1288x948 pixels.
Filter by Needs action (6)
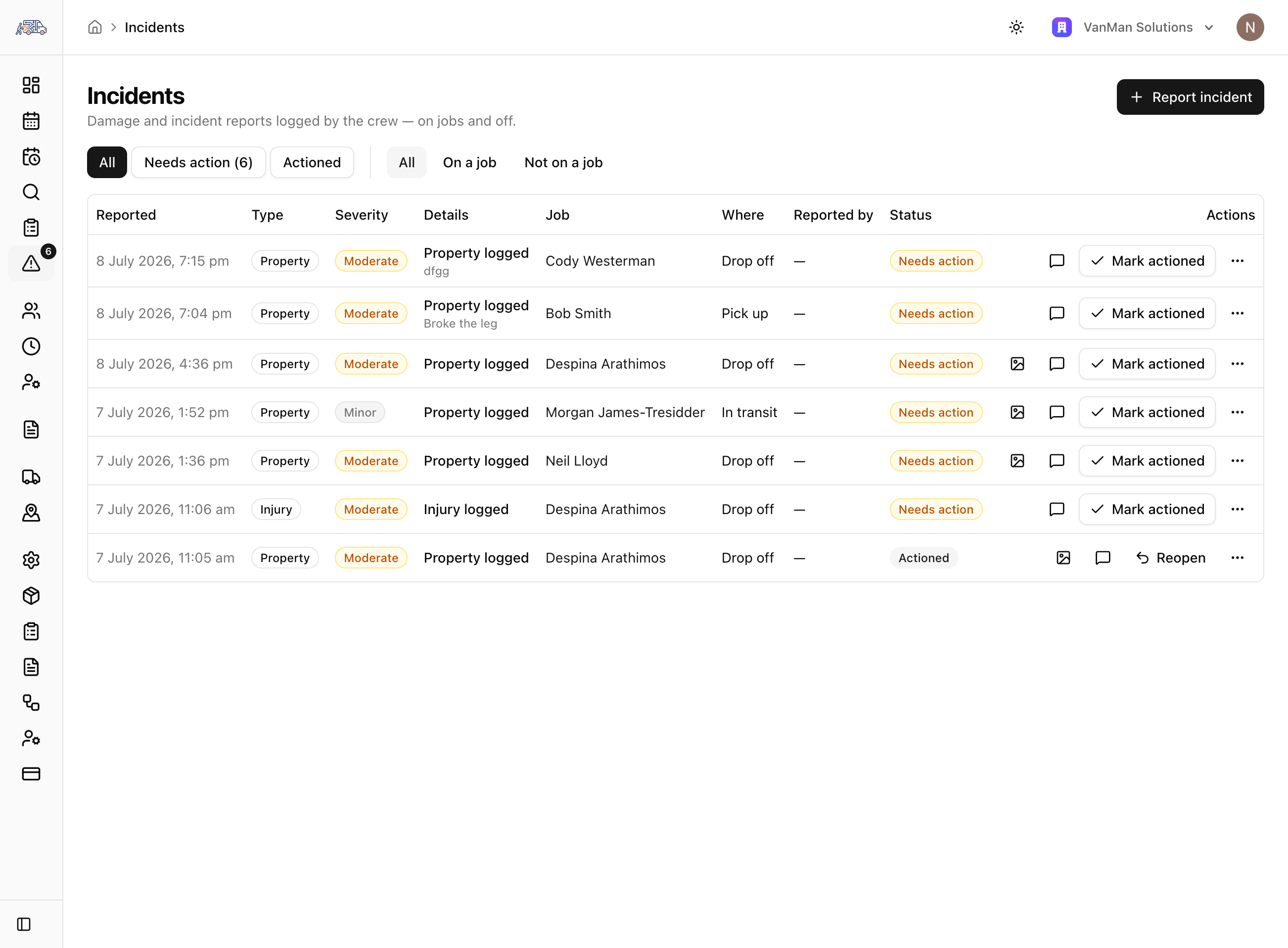tap(198, 162)
